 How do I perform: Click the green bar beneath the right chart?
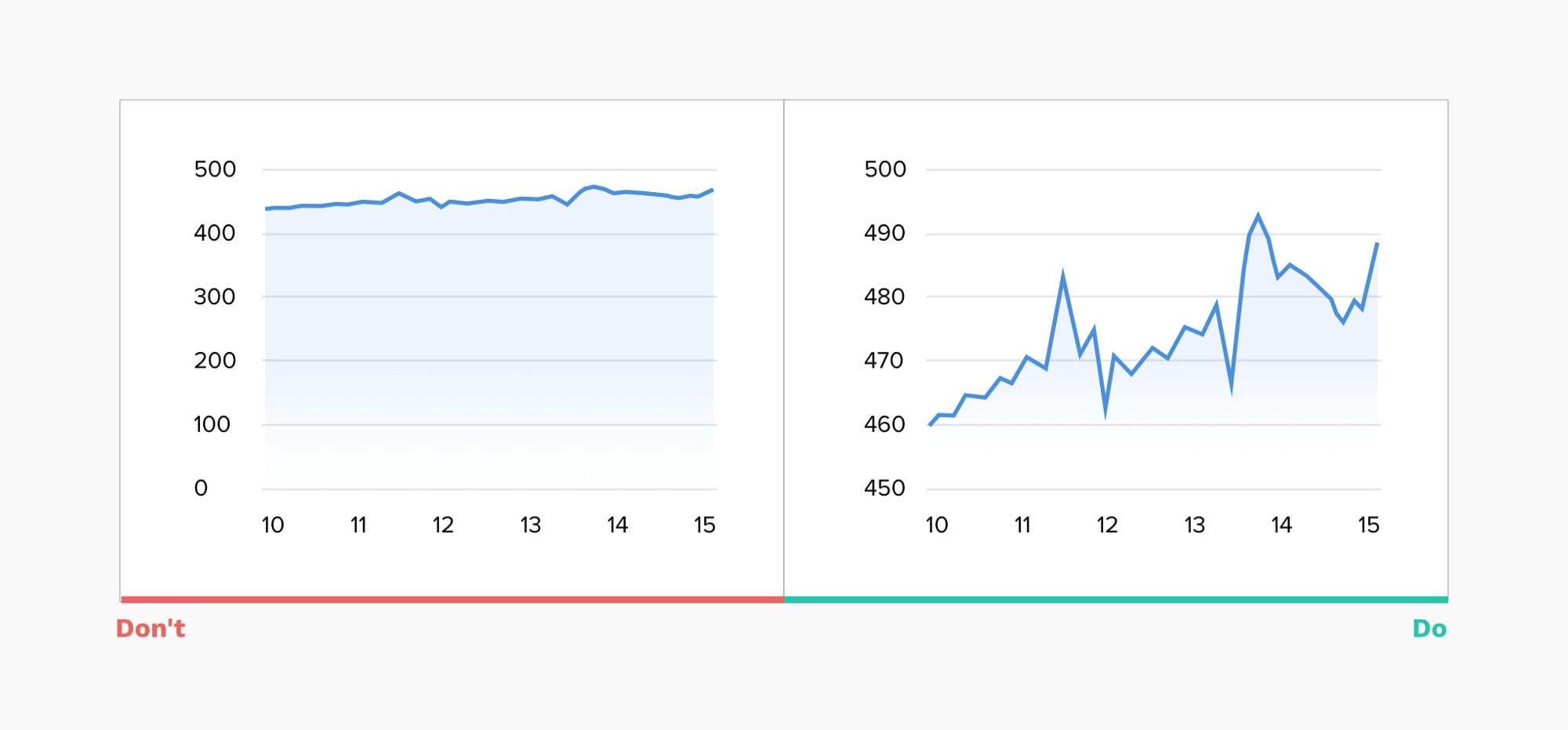pos(1116,600)
